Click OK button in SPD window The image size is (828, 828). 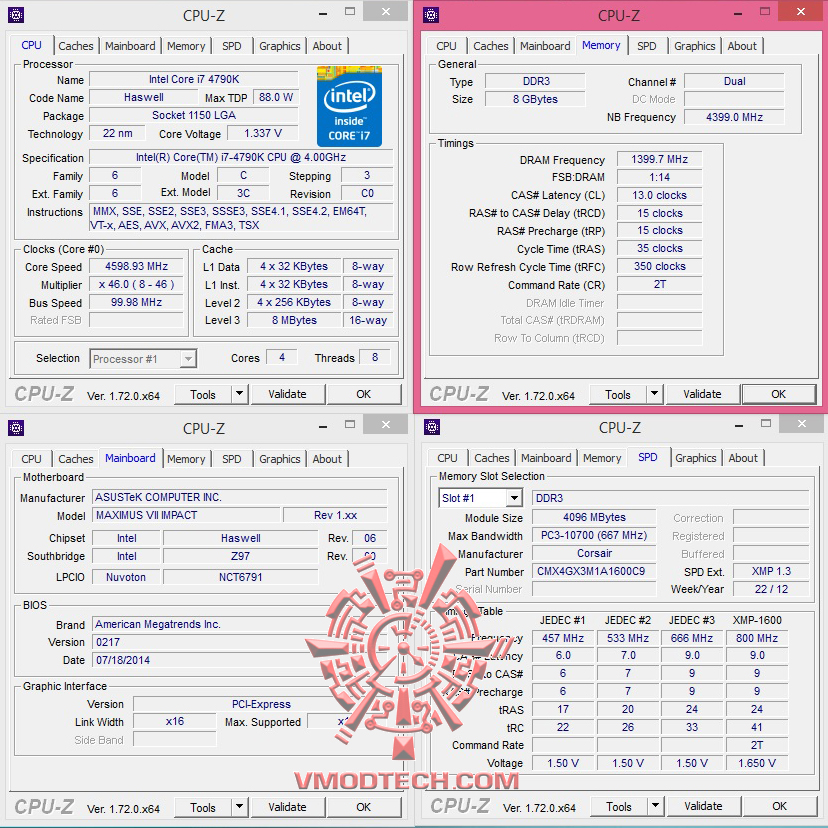pyautogui.click(x=779, y=806)
